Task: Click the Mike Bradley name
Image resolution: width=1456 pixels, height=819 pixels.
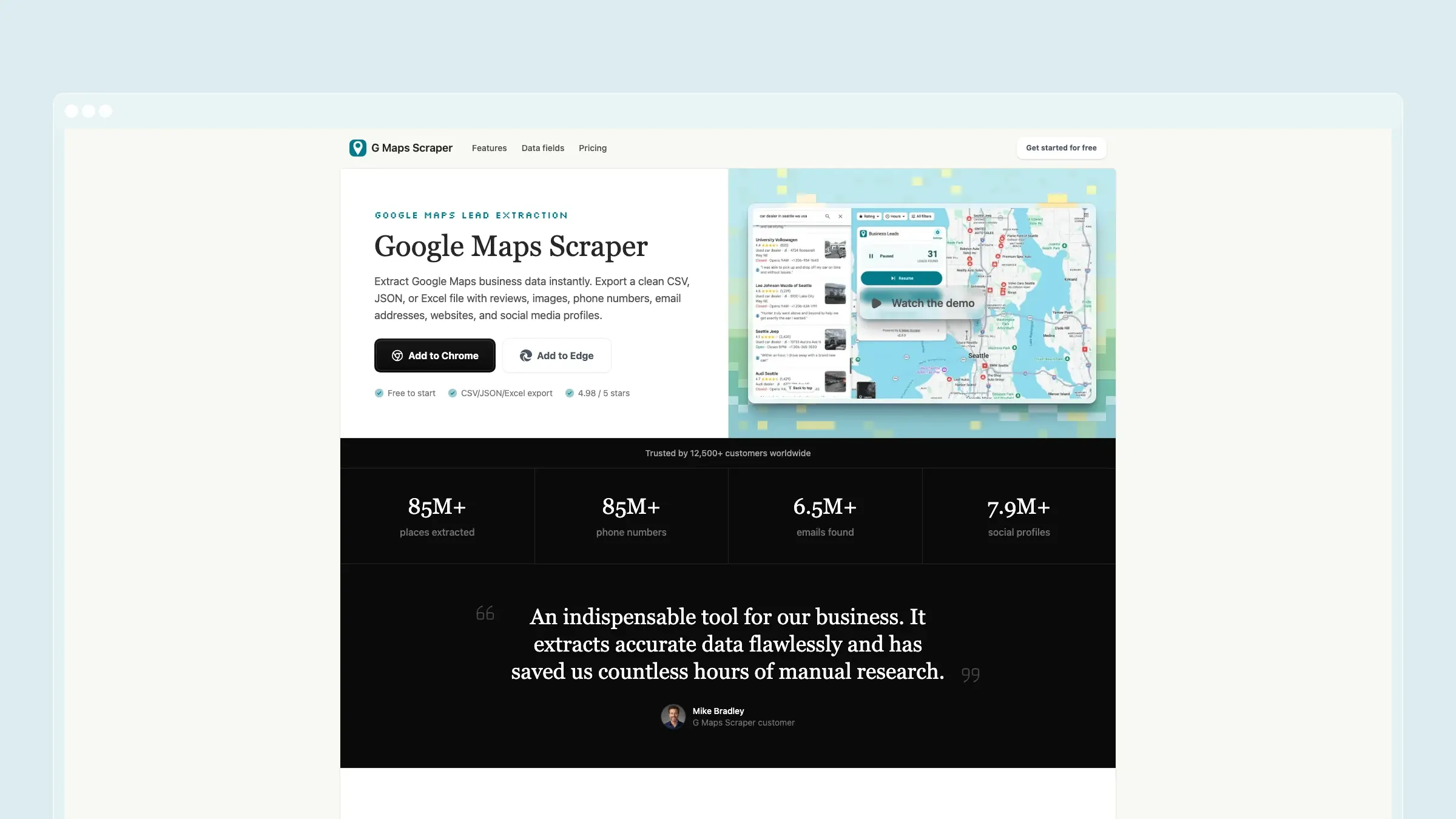Action: point(718,711)
